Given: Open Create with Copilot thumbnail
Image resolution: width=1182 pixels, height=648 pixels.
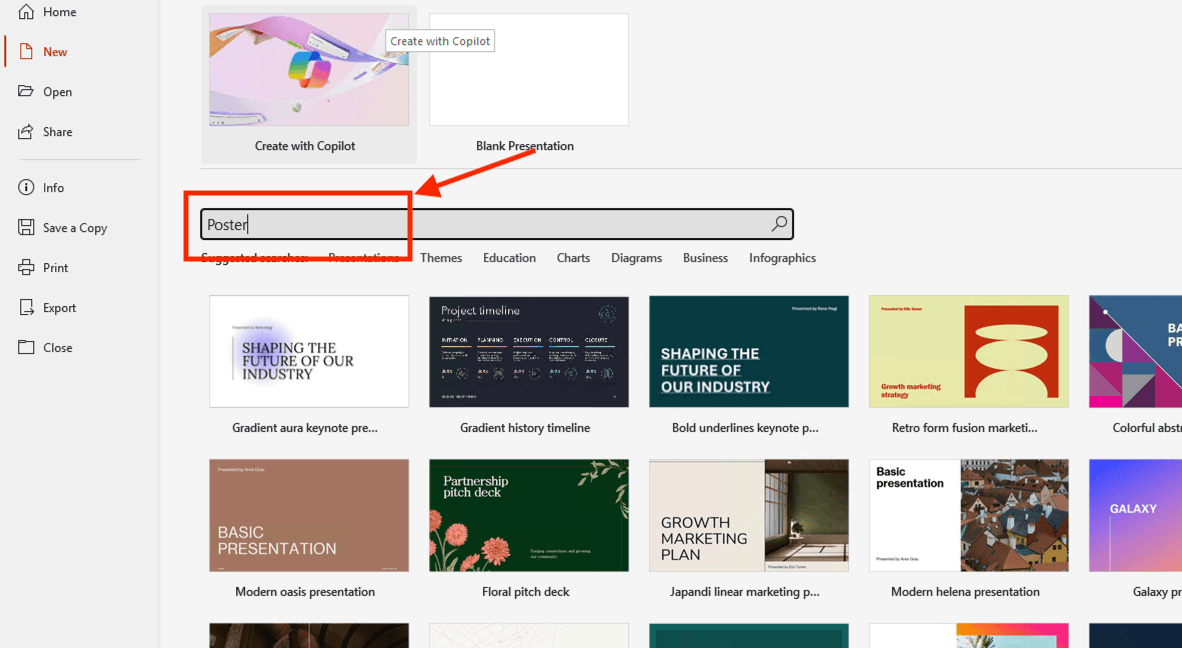Looking at the screenshot, I should [309, 70].
